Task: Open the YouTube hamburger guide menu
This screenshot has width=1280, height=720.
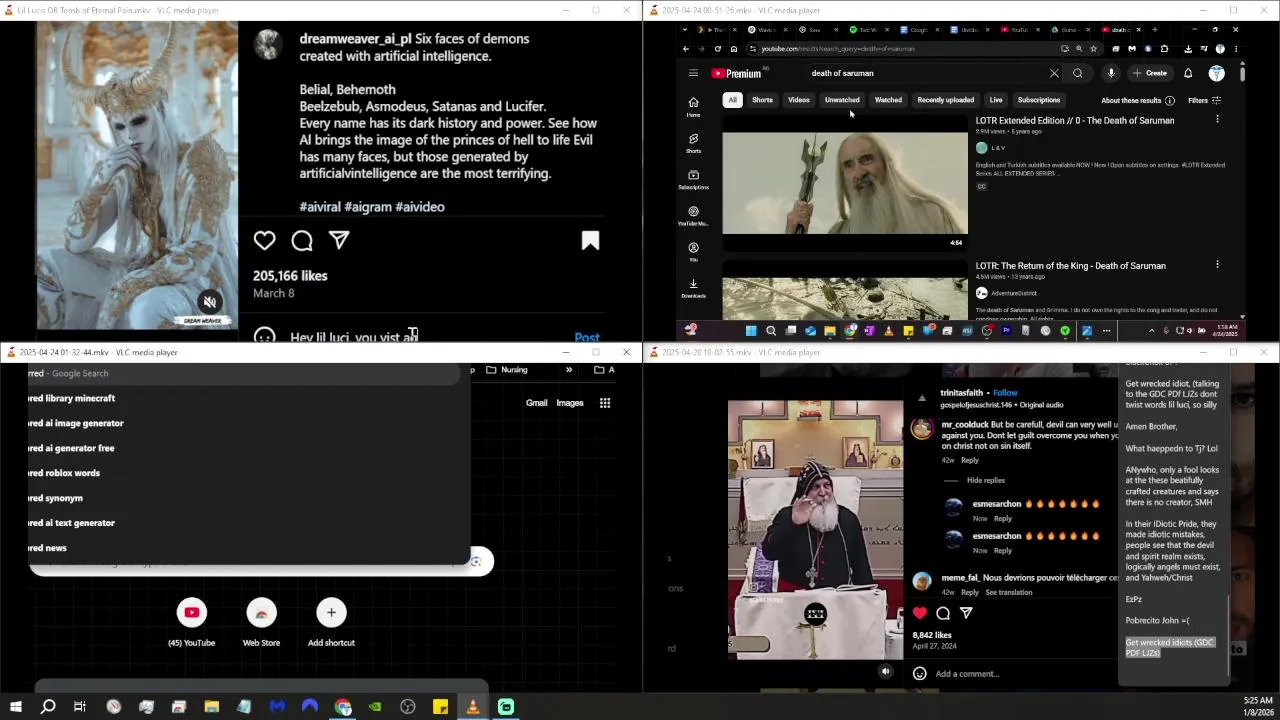Action: coord(693,73)
